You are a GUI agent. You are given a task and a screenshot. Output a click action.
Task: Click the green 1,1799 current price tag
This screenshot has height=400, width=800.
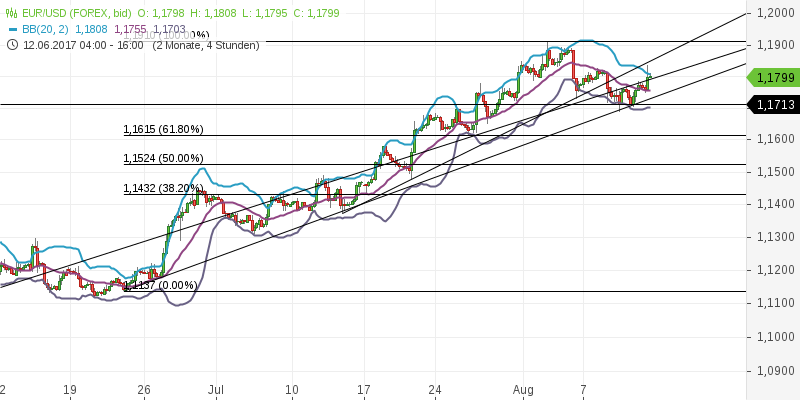click(x=775, y=77)
